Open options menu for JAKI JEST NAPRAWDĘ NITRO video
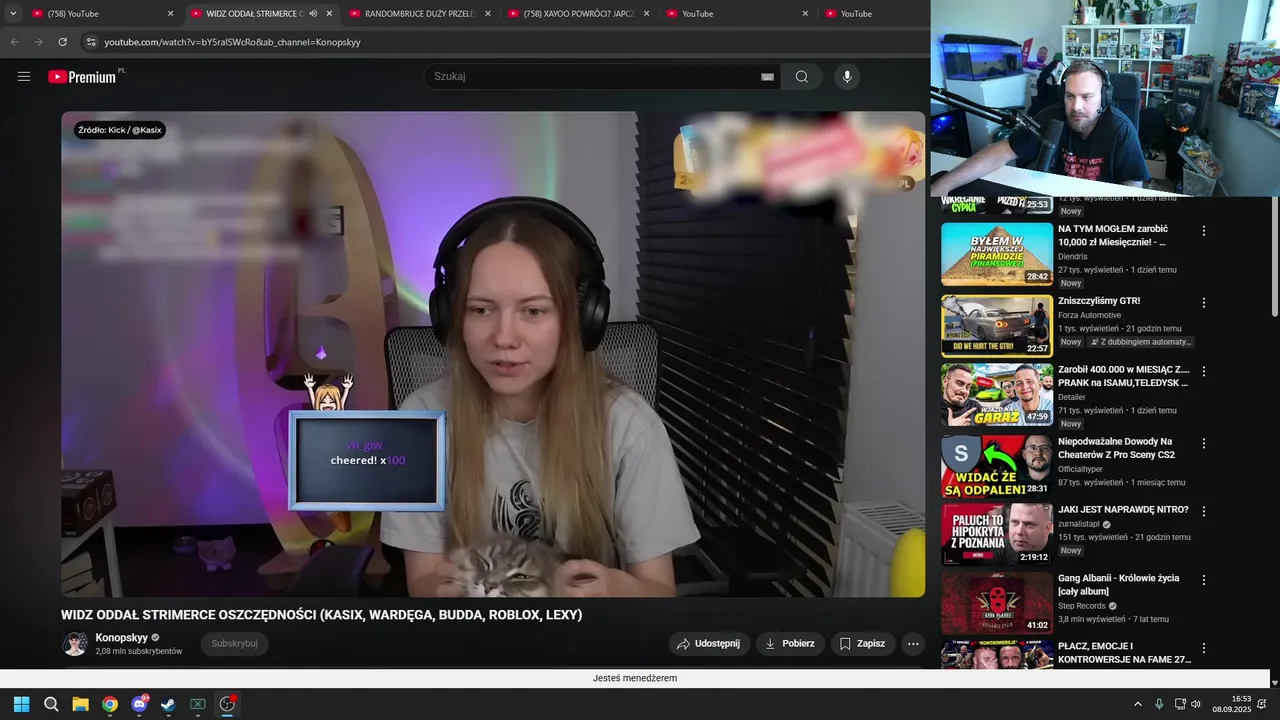1280x720 pixels. (x=1204, y=511)
